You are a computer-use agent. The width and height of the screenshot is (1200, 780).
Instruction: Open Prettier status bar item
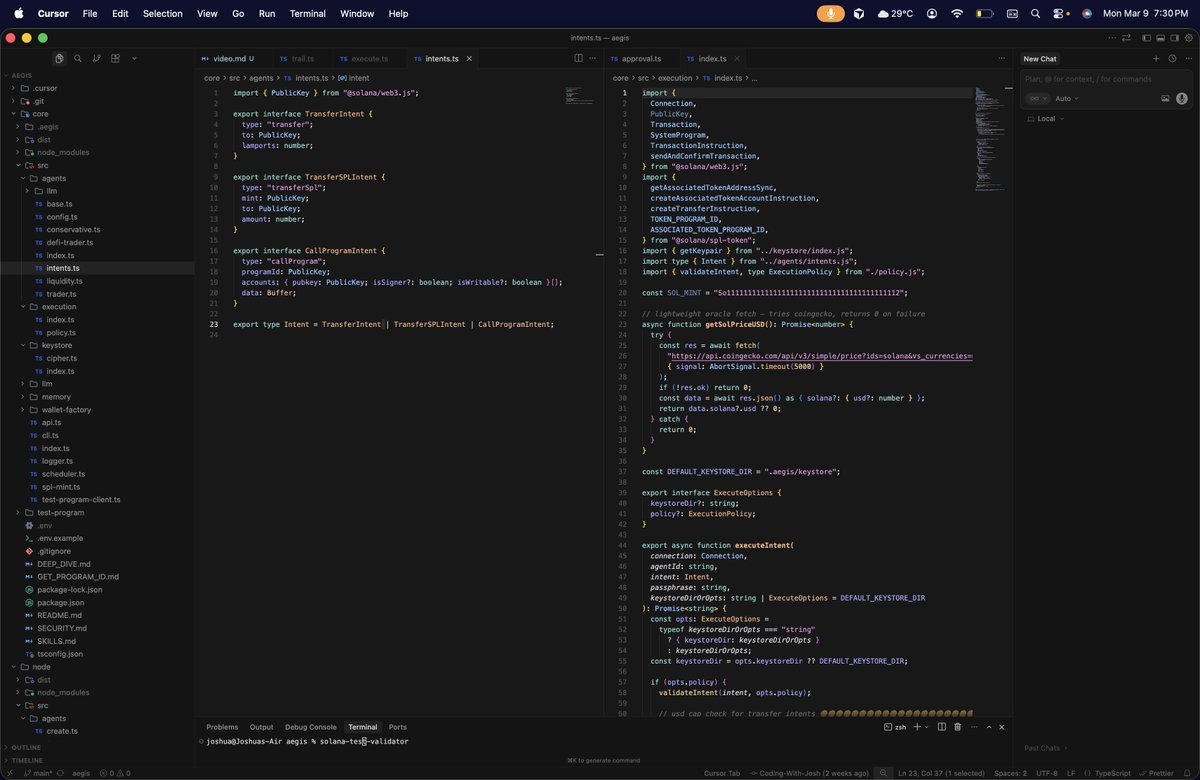click(x=1157, y=773)
